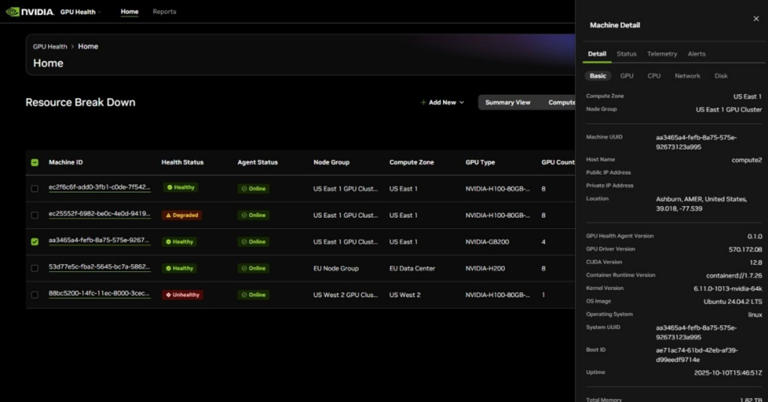Click the US East 1 GPU Cluster value in detail panel
The image size is (768, 402).
pos(729,110)
